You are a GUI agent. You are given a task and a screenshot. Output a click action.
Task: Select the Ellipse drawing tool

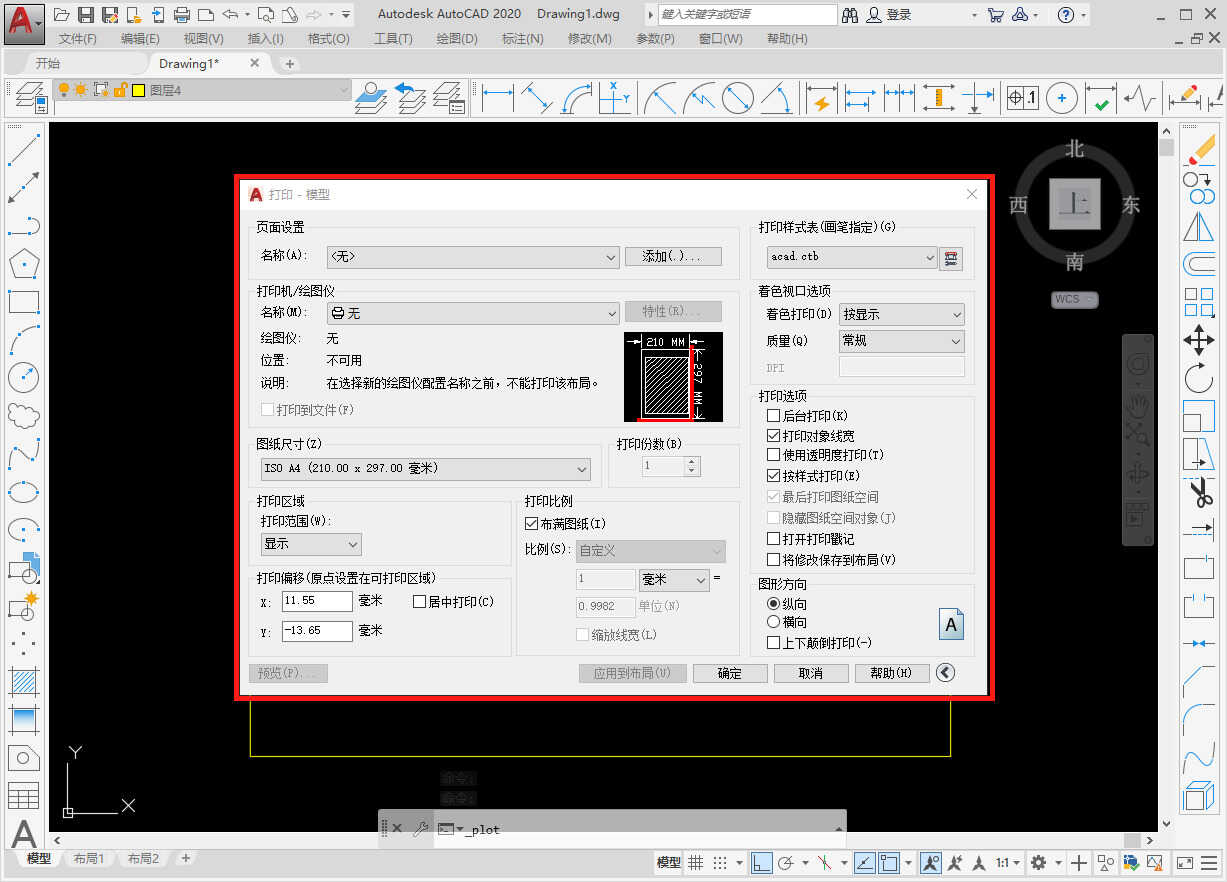pyautogui.click(x=23, y=491)
